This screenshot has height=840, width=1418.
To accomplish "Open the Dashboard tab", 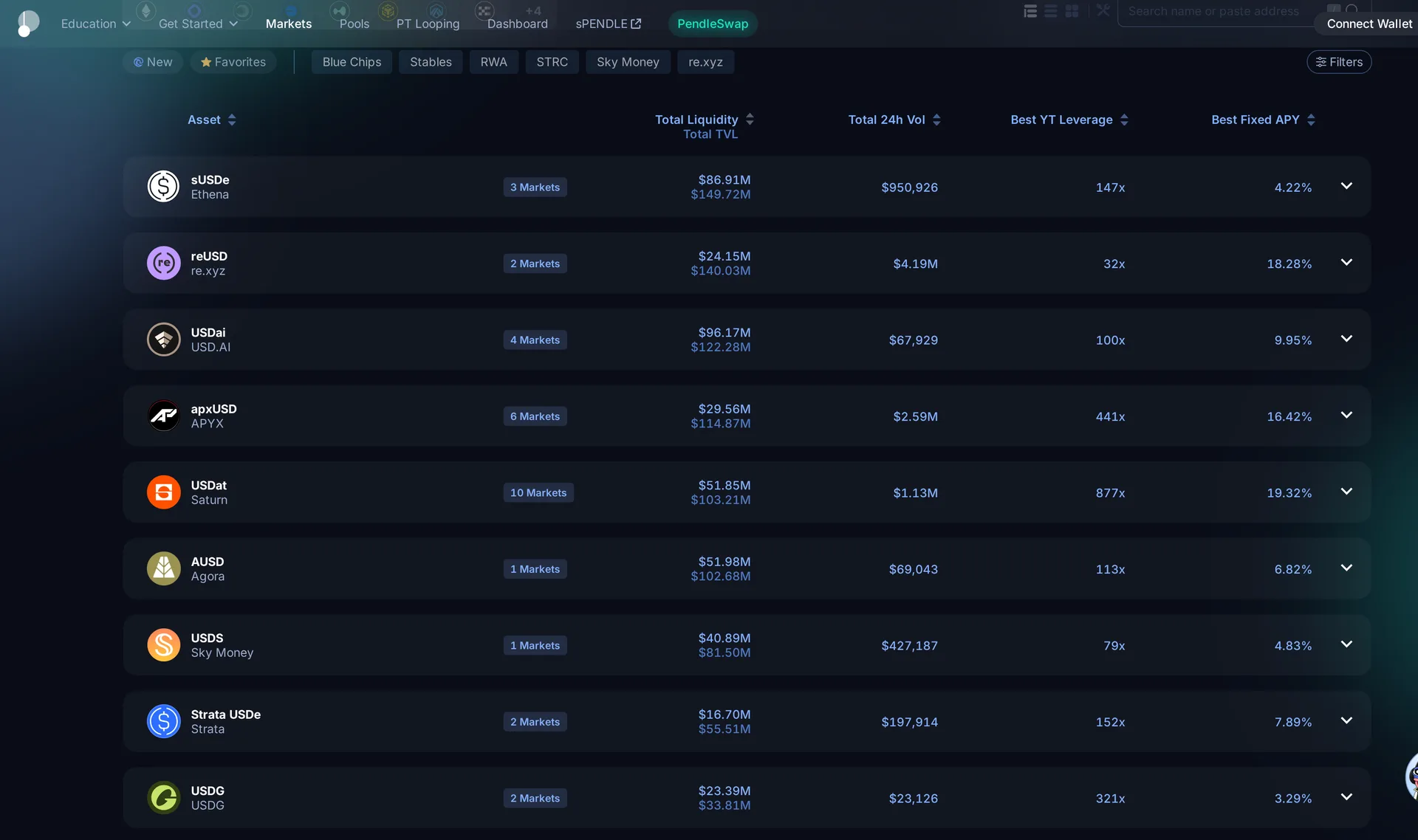I will pos(518,24).
